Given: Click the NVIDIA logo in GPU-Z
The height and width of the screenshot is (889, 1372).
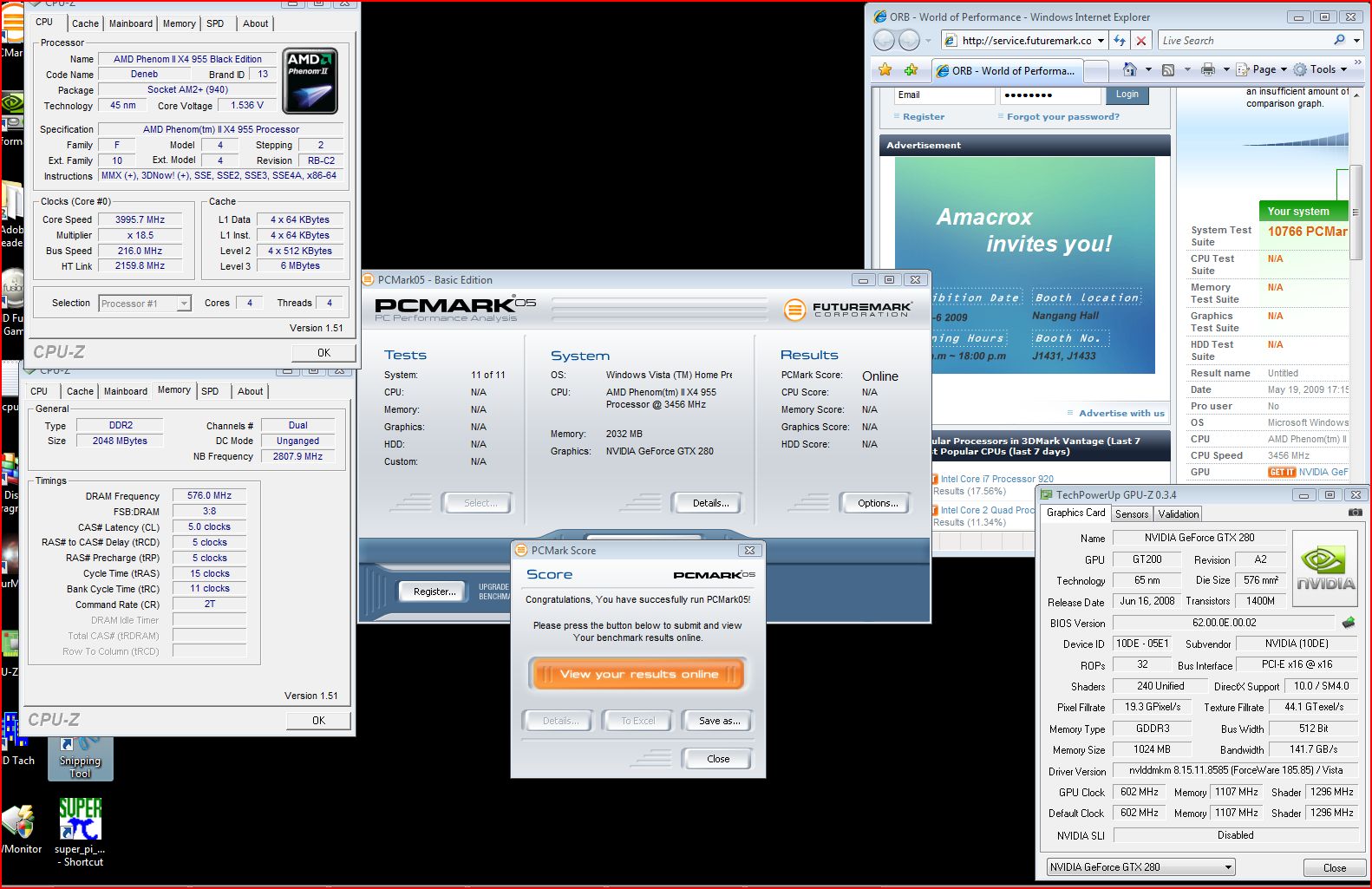Looking at the screenshot, I should click(1325, 567).
